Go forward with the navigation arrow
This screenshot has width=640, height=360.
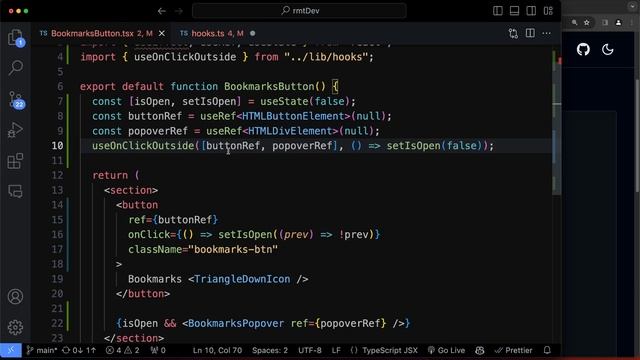(179, 11)
